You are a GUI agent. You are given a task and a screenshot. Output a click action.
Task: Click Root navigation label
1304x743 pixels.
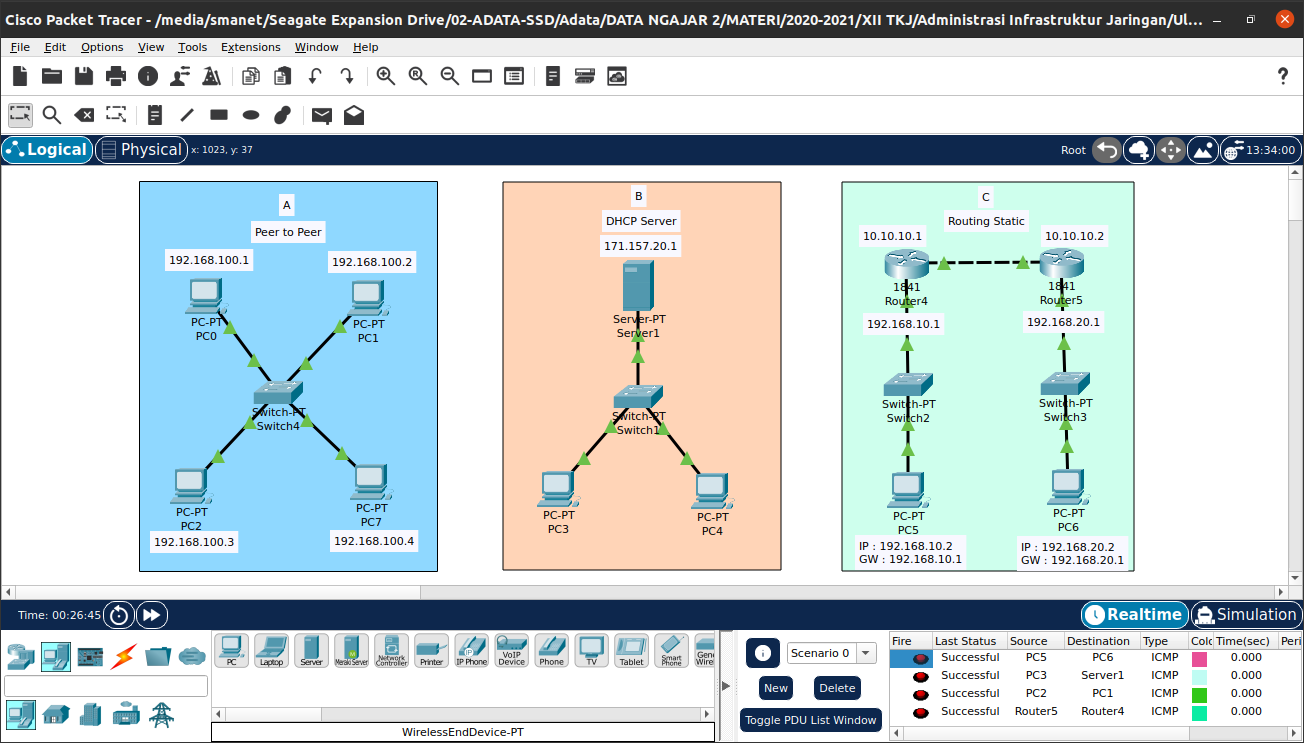pyautogui.click(x=1073, y=150)
